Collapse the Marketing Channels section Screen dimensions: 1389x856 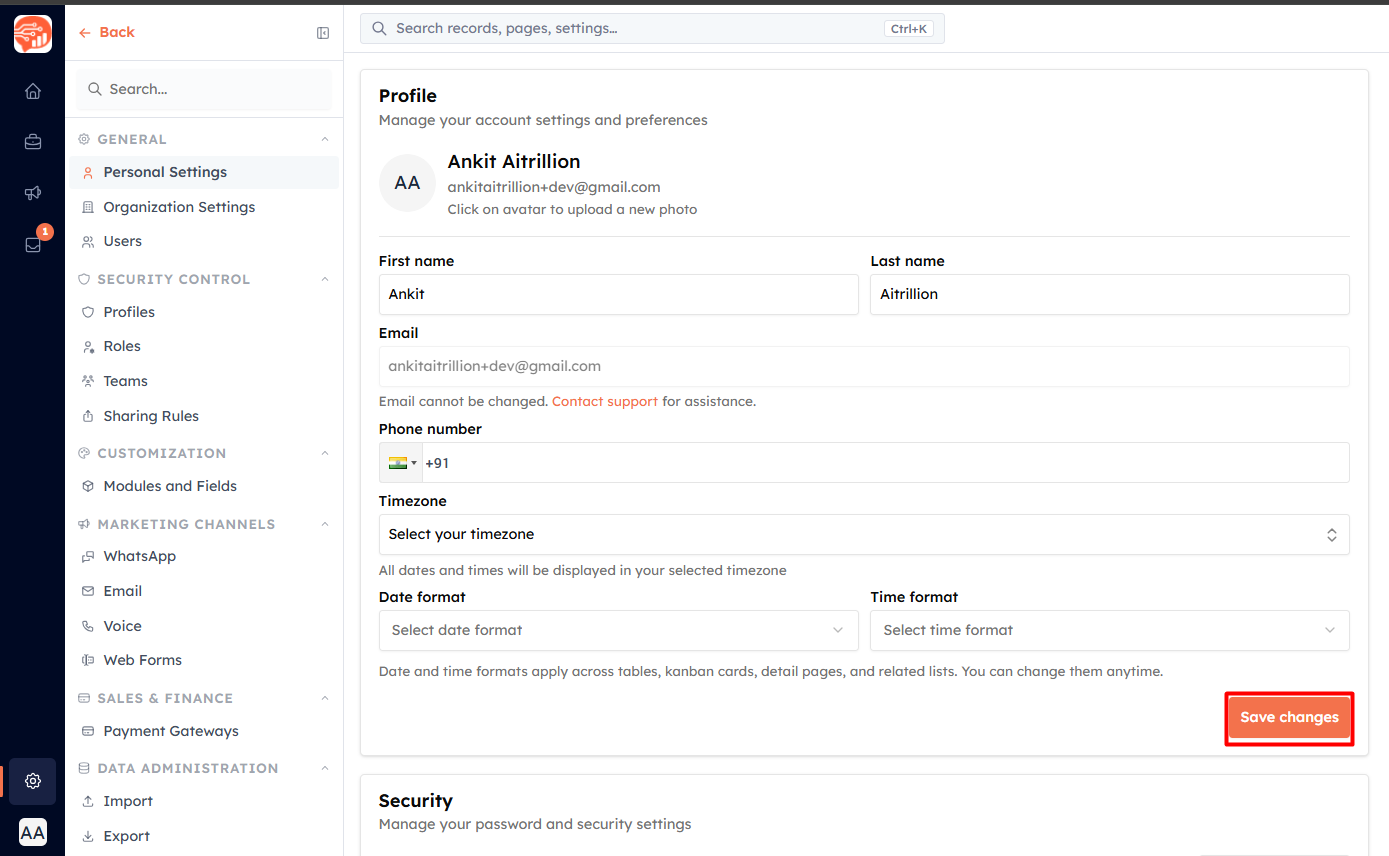click(x=325, y=524)
